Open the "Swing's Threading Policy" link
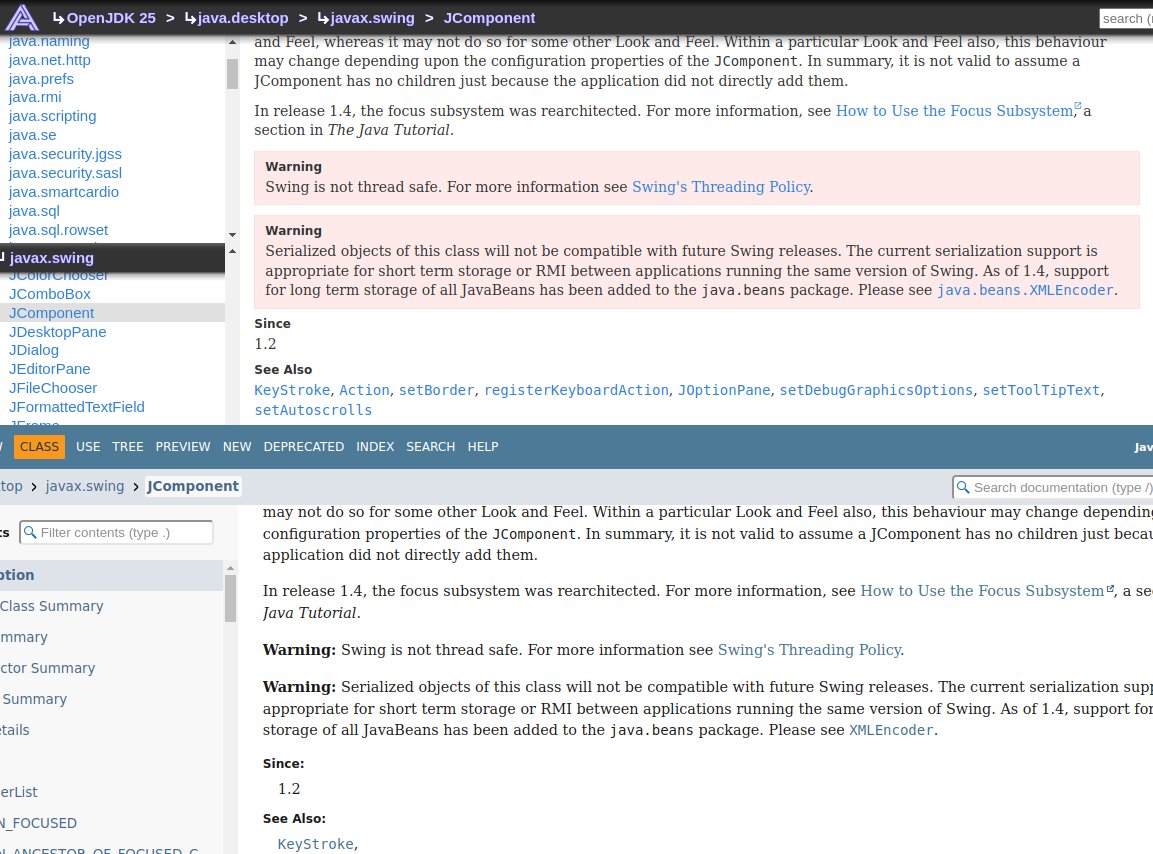1153x854 pixels. (x=721, y=187)
